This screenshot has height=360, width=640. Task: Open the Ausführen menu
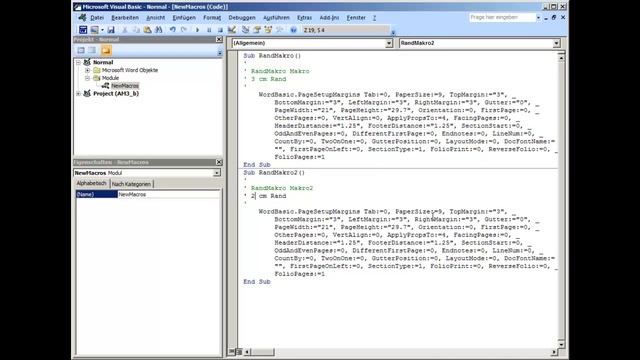pos(276,18)
